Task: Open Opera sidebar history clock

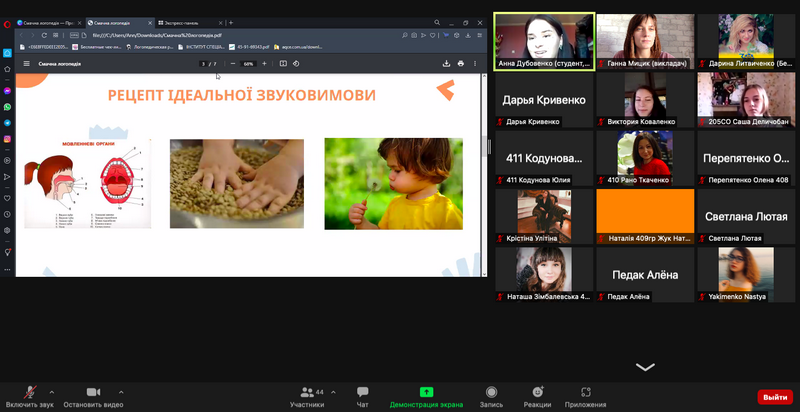Action: (x=7, y=214)
